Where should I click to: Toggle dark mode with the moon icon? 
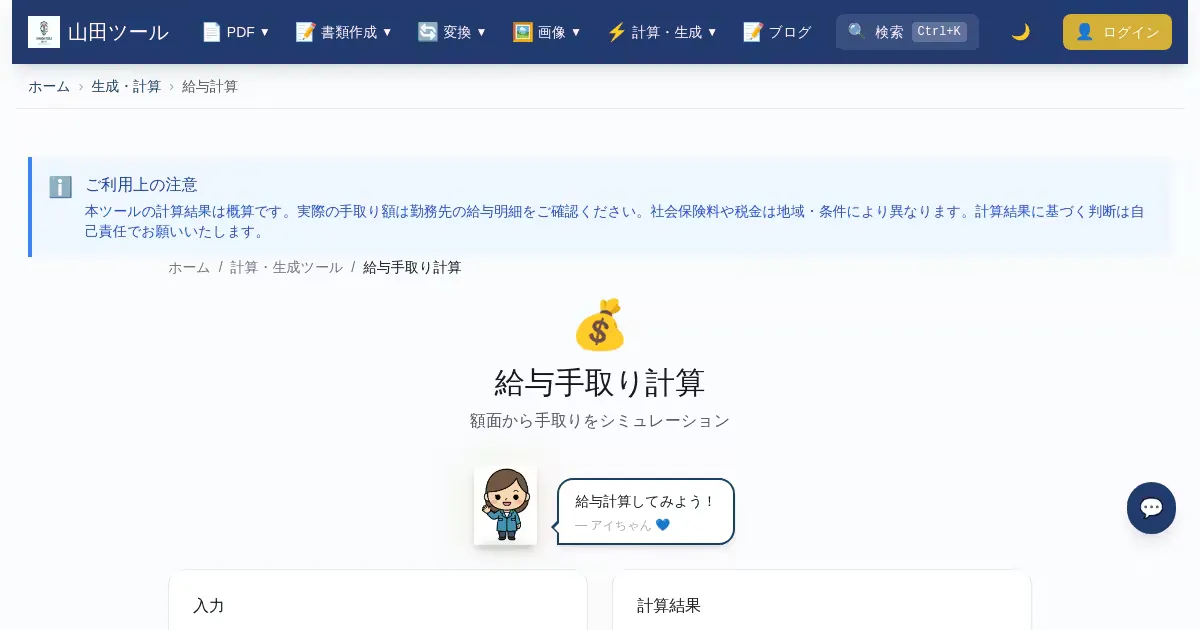tap(1020, 32)
